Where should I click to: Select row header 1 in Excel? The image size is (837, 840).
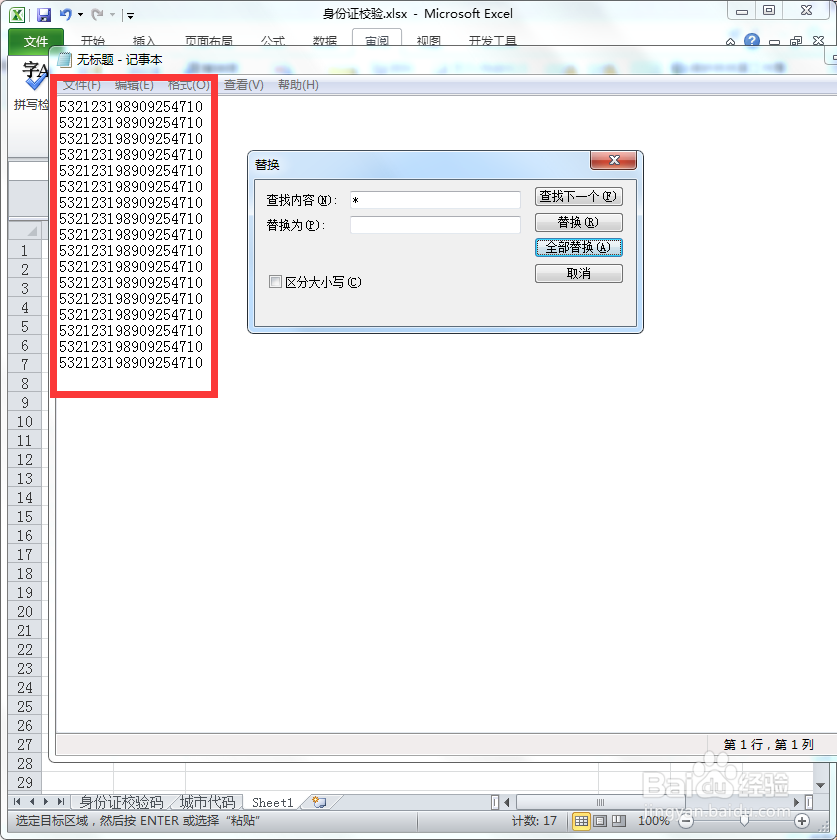[x=25, y=250]
